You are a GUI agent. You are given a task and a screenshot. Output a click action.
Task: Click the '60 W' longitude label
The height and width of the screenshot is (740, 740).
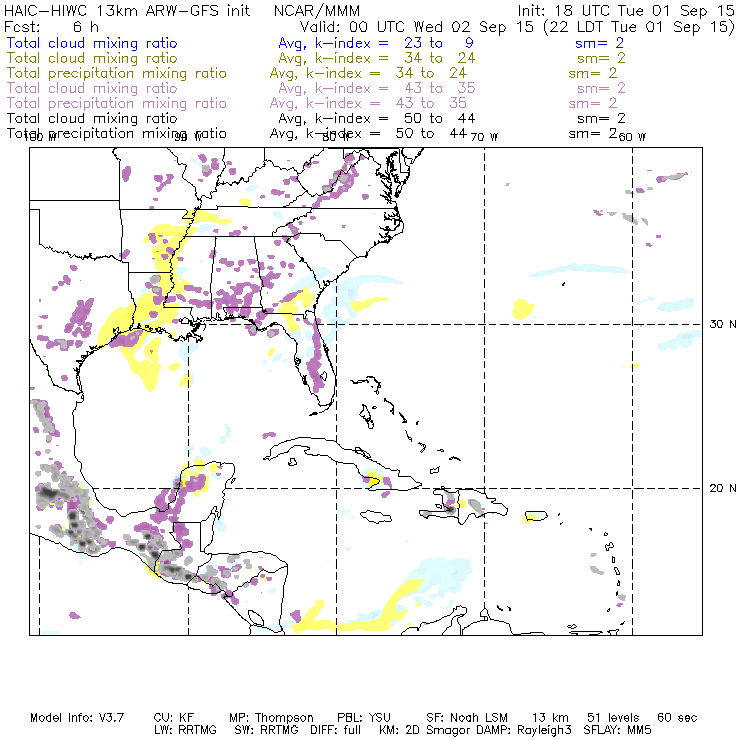[632, 137]
